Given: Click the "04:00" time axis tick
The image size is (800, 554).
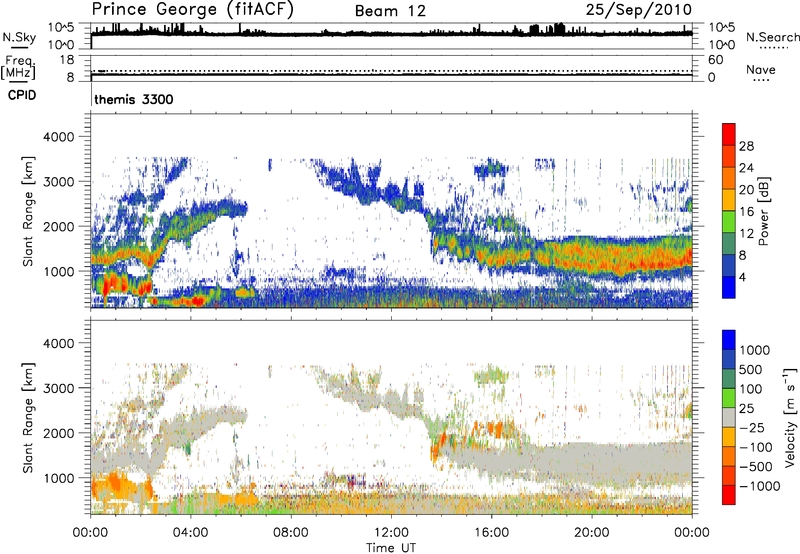Looking at the screenshot, I should [191, 533].
